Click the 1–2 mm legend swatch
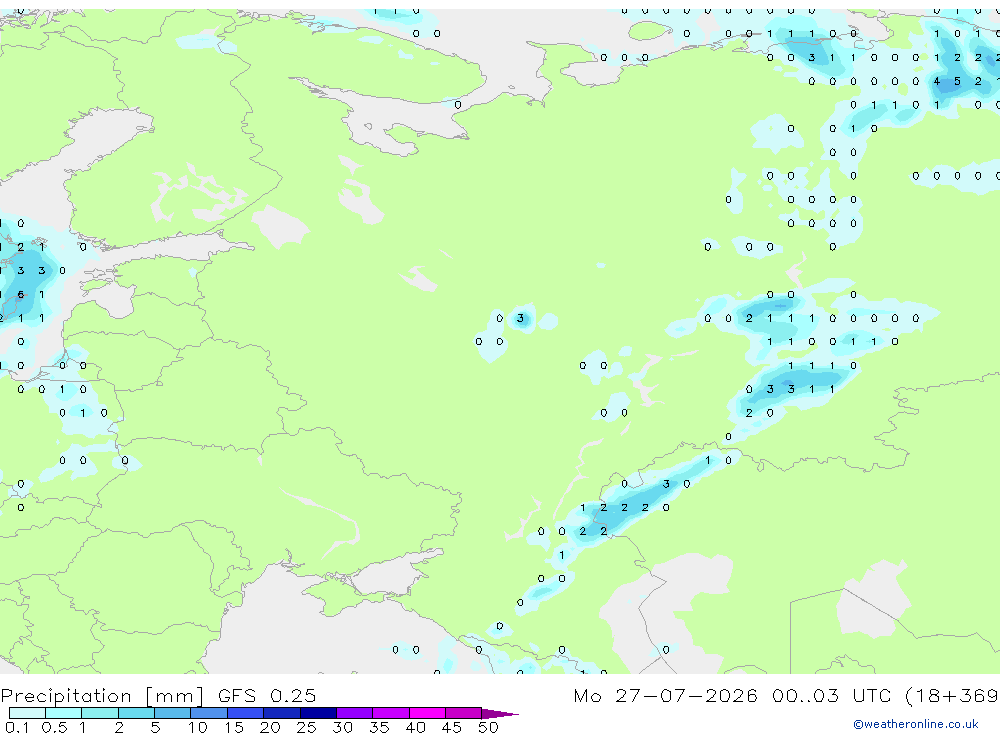The width and height of the screenshot is (1000, 733). coord(100,713)
